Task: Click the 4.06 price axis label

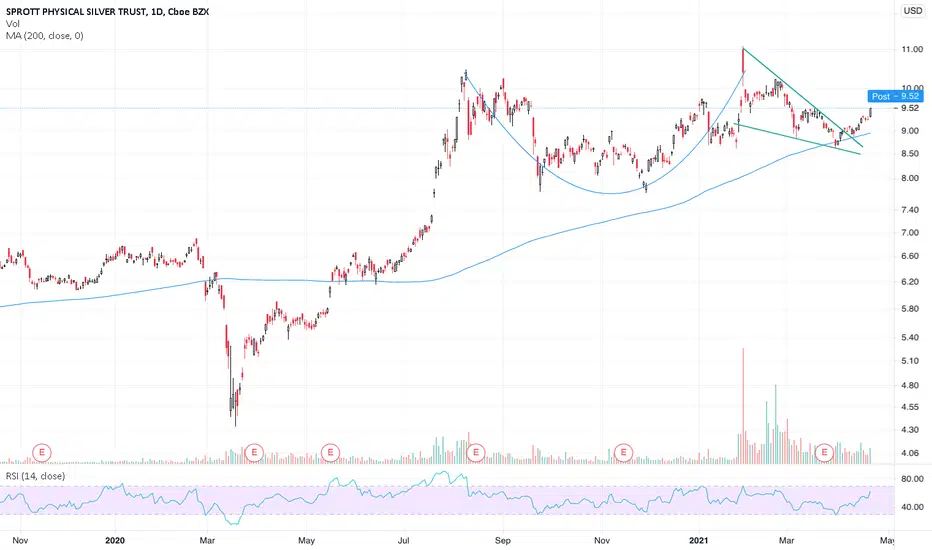Action: coord(912,453)
